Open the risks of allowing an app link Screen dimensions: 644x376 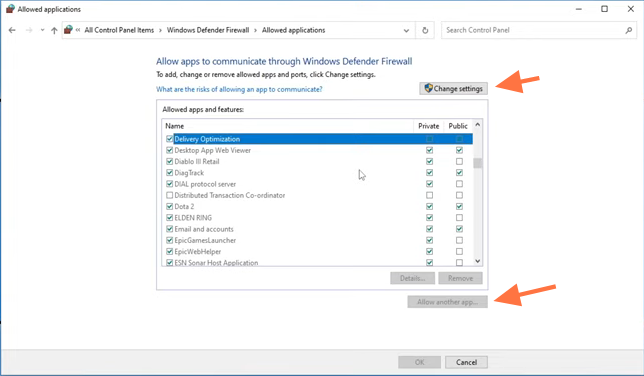point(239,89)
